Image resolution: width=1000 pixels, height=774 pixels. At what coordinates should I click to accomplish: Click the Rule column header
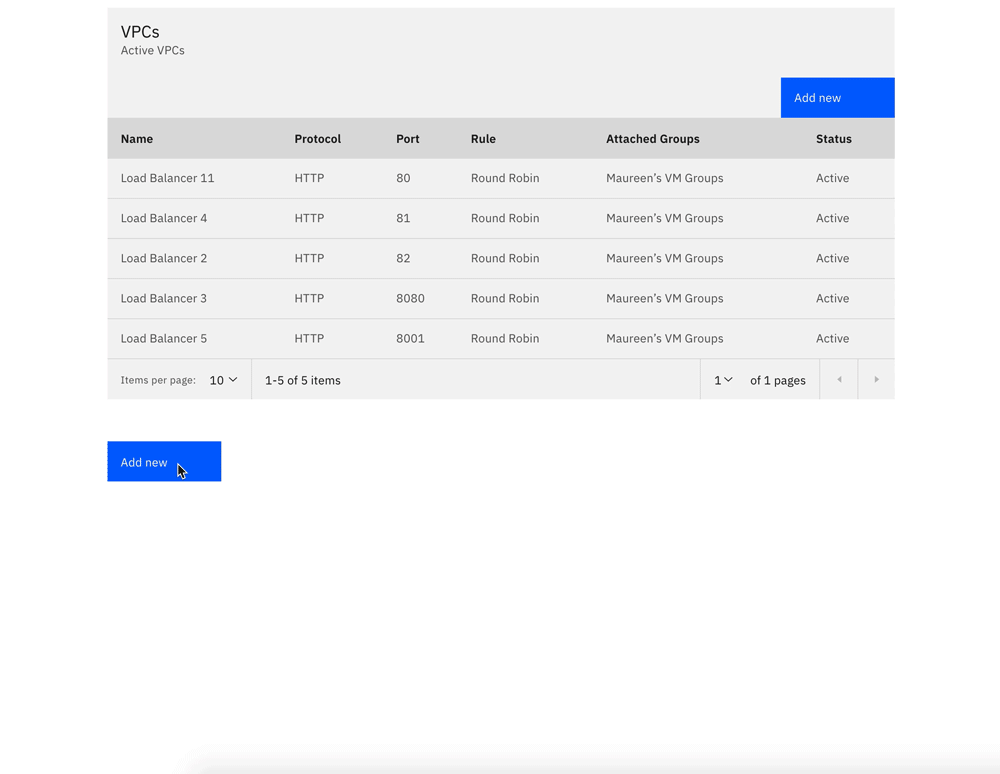coord(483,138)
